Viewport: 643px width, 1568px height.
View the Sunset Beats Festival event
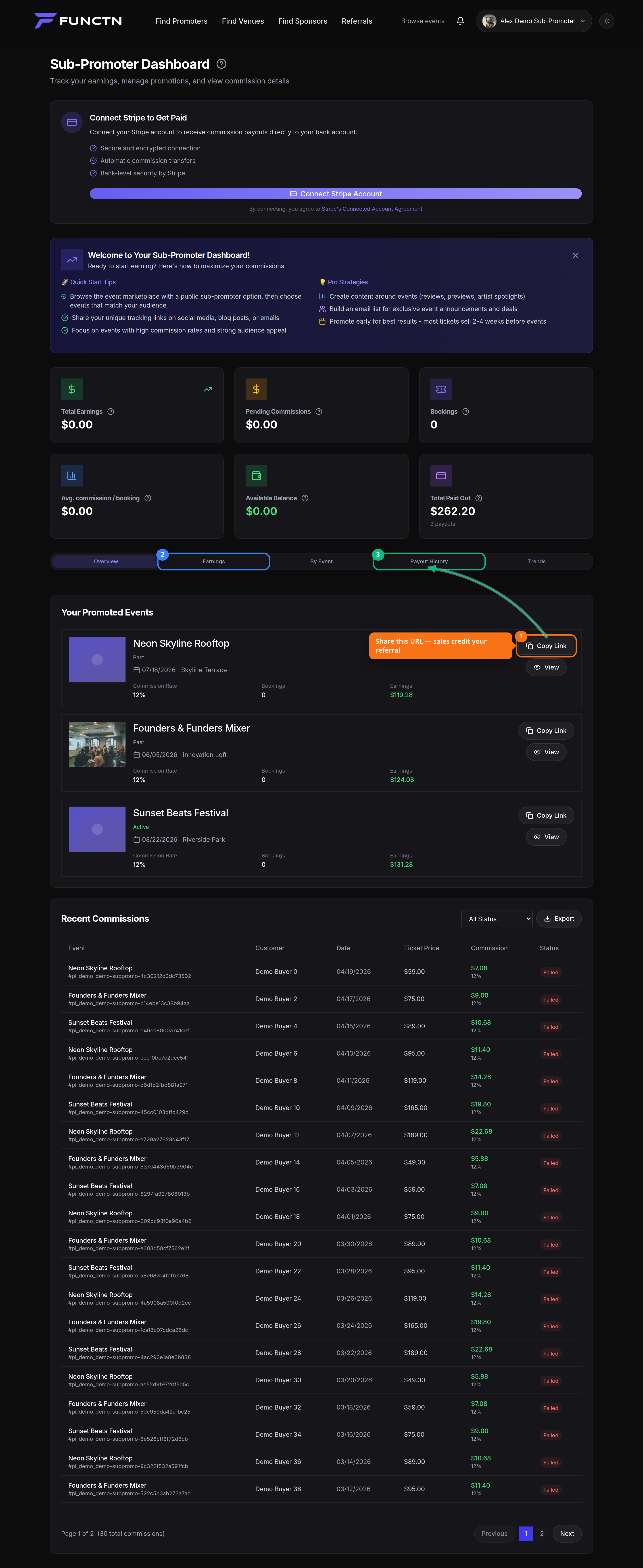tap(546, 837)
